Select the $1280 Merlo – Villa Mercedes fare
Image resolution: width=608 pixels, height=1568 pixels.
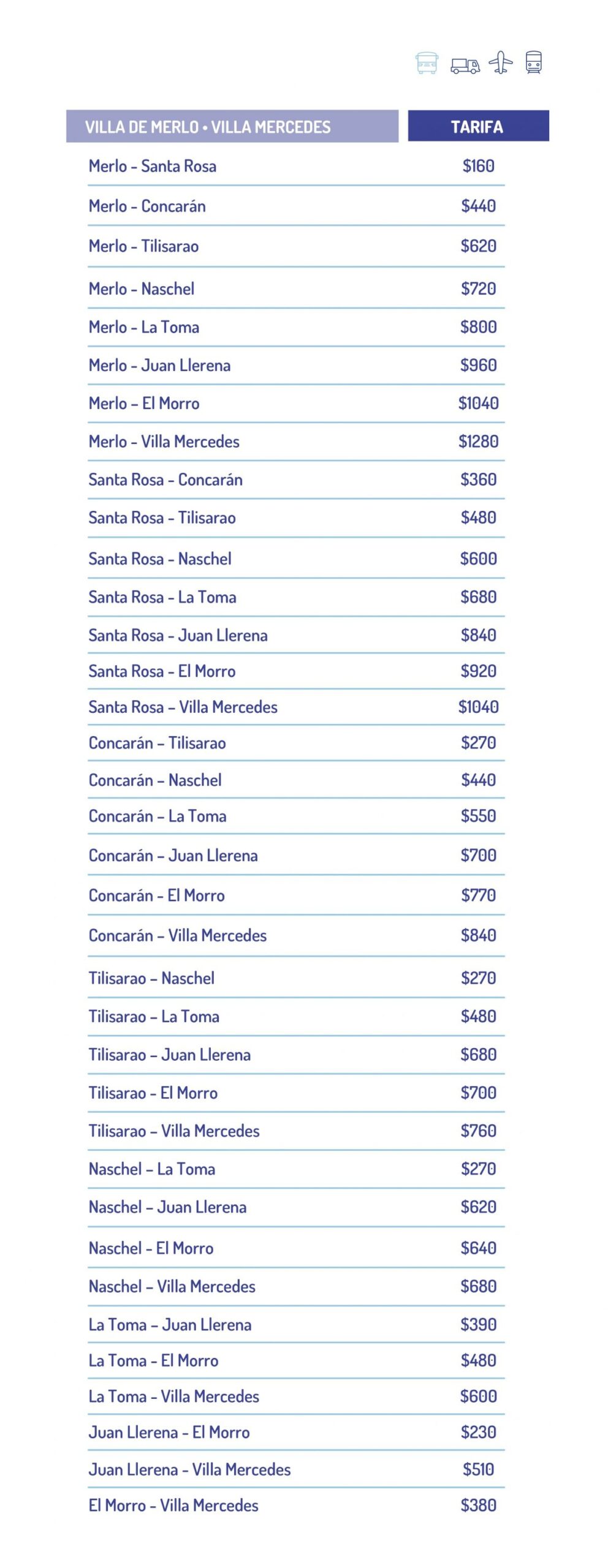tap(479, 442)
